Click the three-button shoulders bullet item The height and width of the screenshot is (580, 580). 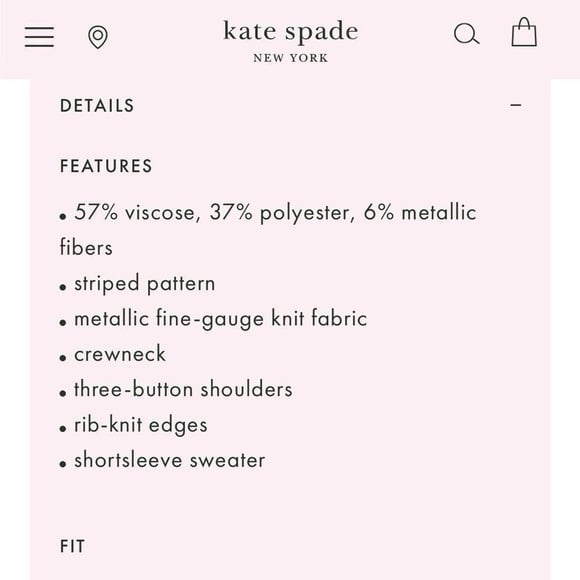coord(176,389)
